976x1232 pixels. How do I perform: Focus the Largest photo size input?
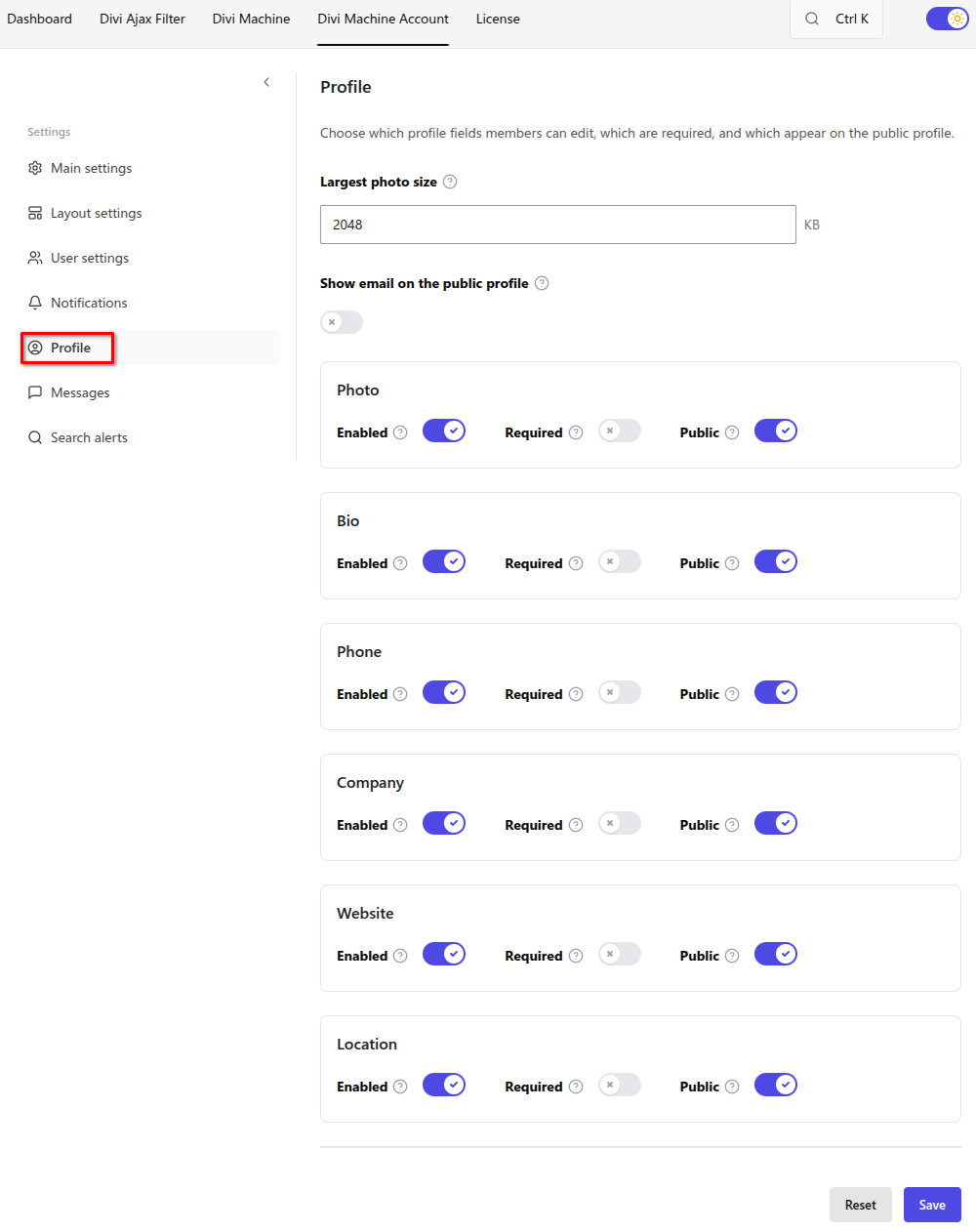click(558, 225)
